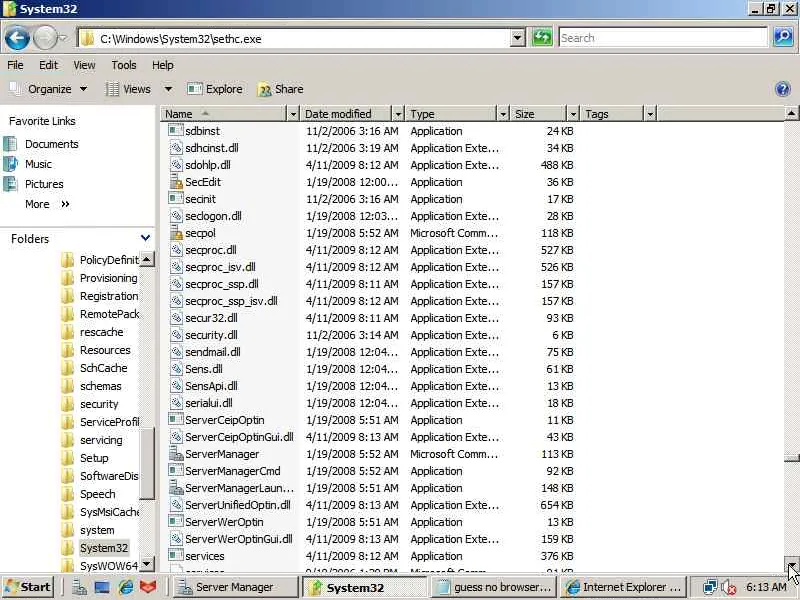Open the File menu
The width and height of the screenshot is (800, 600).
[15, 65]
